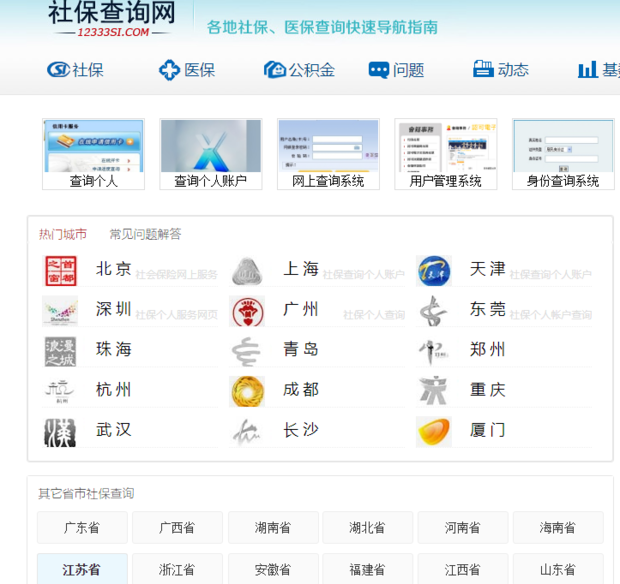
Task: Click the Hangzhou 杭 character logo
Action: tap(60, 391)
